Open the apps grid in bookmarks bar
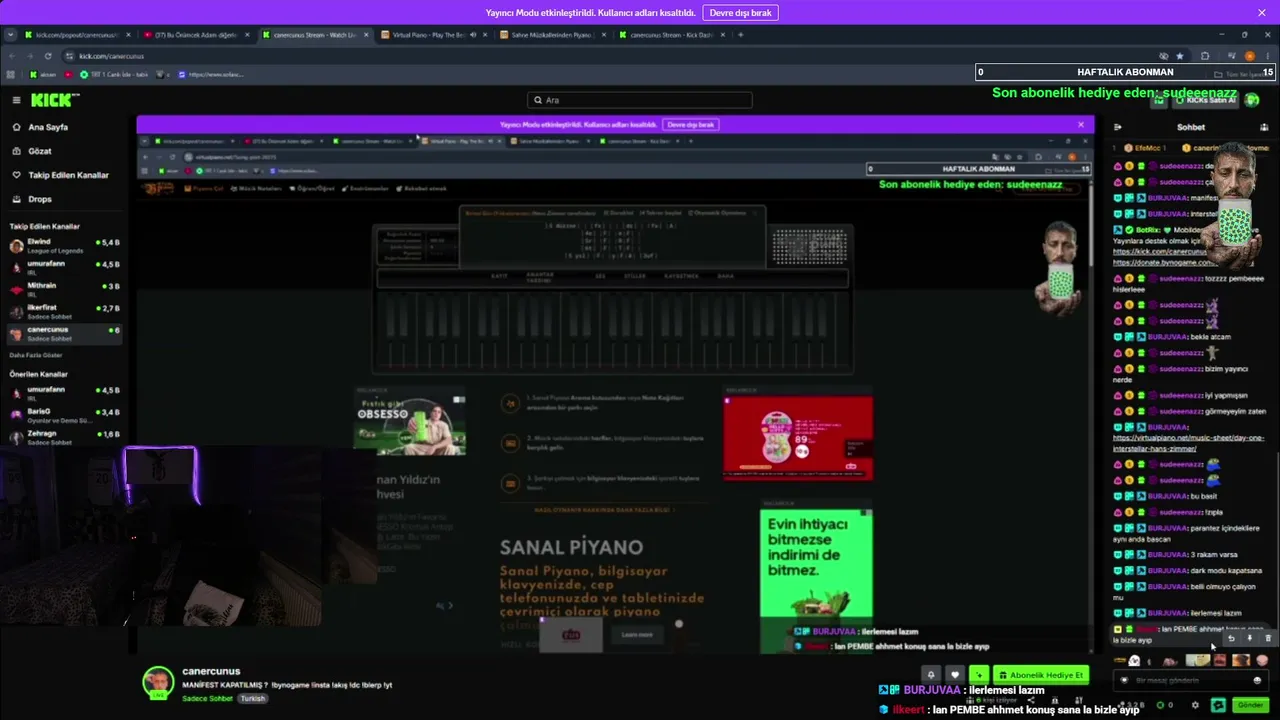Screen dimensions: 1280x720 (10, 74)
